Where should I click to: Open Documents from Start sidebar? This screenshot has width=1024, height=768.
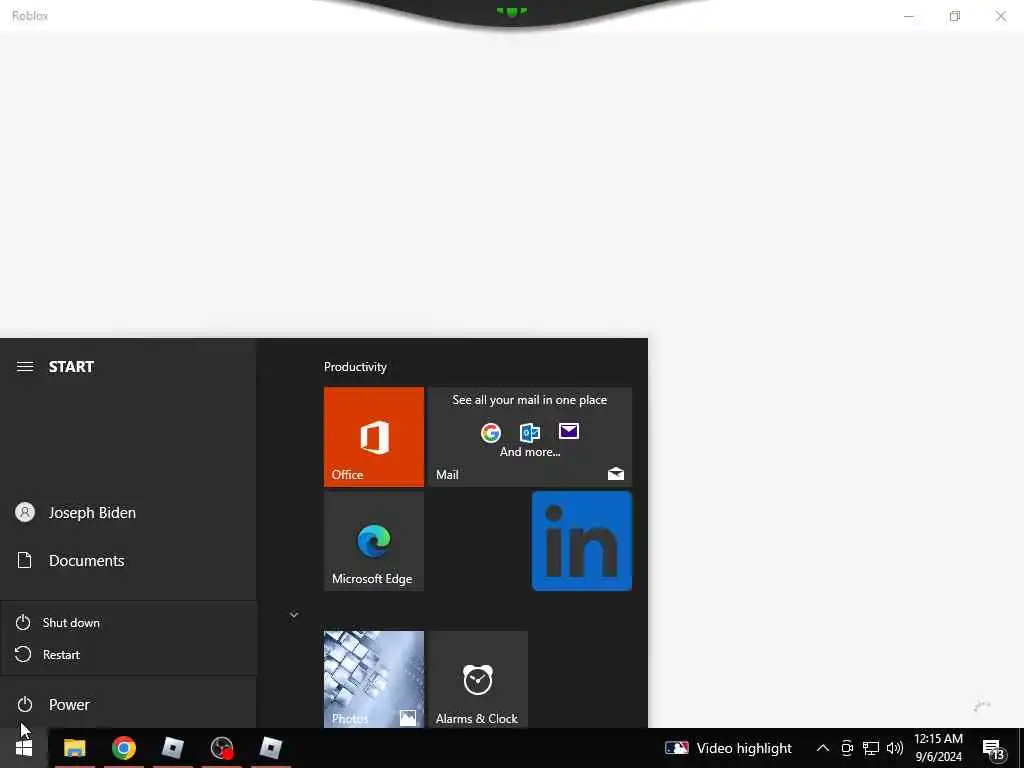tap(128, 560)
